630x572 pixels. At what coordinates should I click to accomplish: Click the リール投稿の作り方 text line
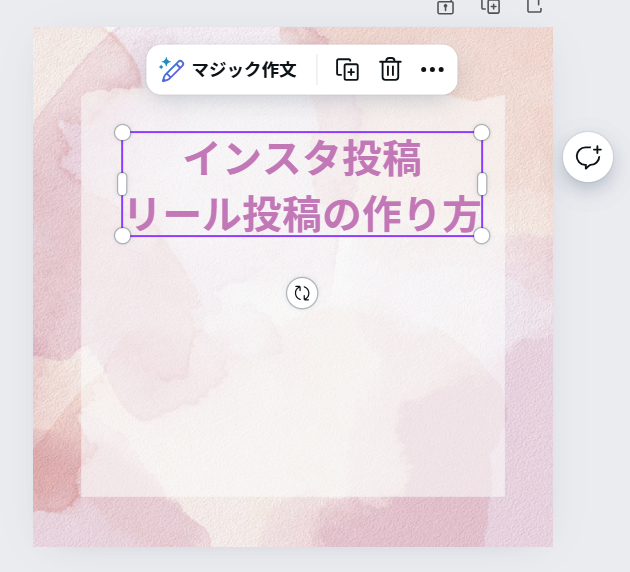303,214
